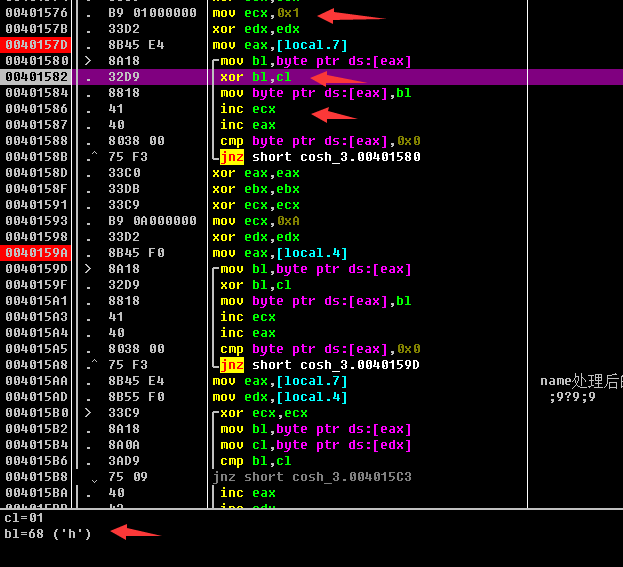
Task: Click the upward jump arrow at 0040158B
Action: click(x=92, y=157)
